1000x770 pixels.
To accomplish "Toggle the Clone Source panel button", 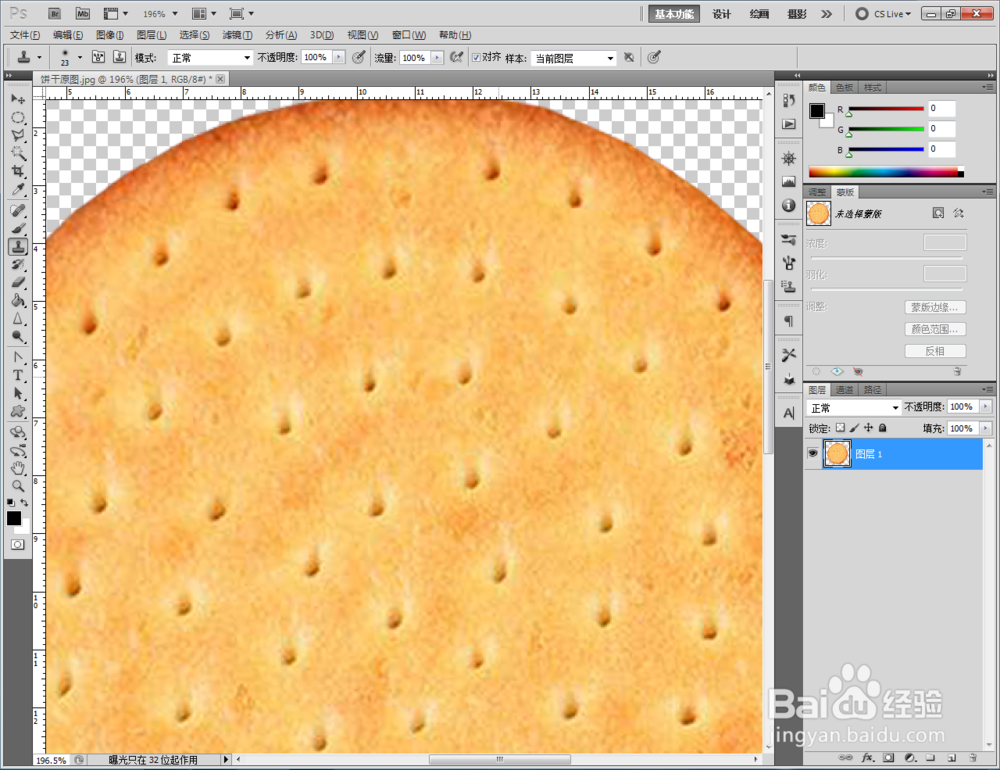I will point(119,57).
